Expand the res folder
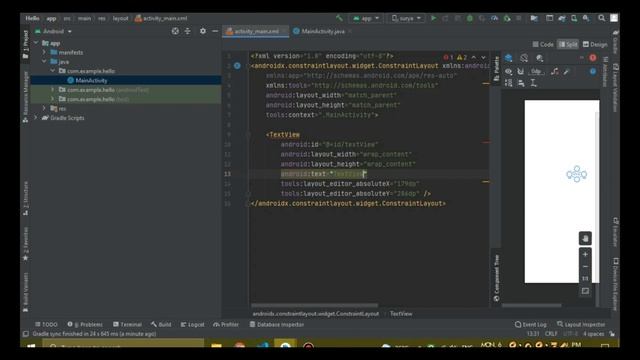The height and width of the screenshot is (360, 640). point(44,108)
